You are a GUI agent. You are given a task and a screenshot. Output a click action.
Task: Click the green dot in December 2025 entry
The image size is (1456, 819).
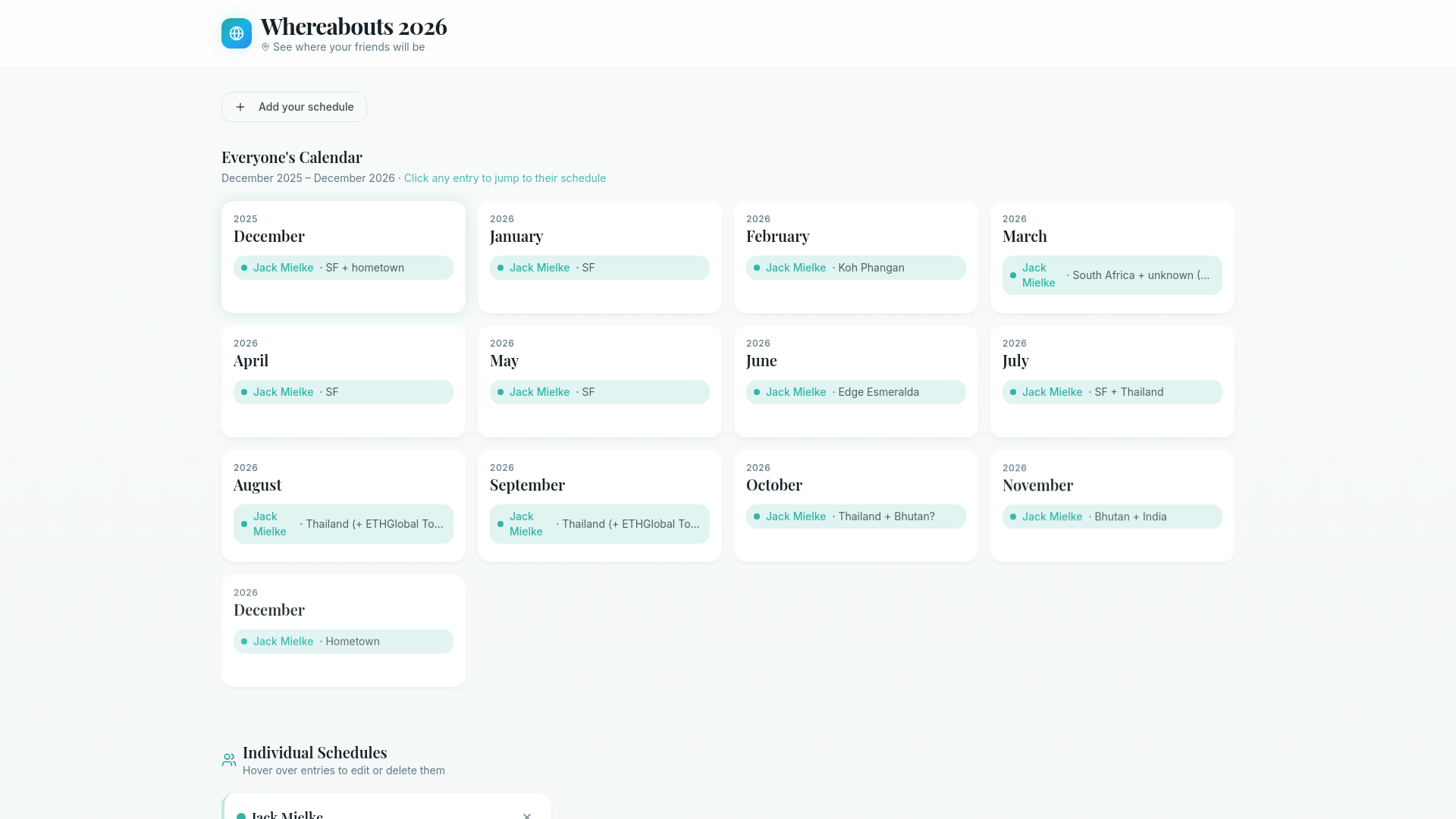pos(243,268)
